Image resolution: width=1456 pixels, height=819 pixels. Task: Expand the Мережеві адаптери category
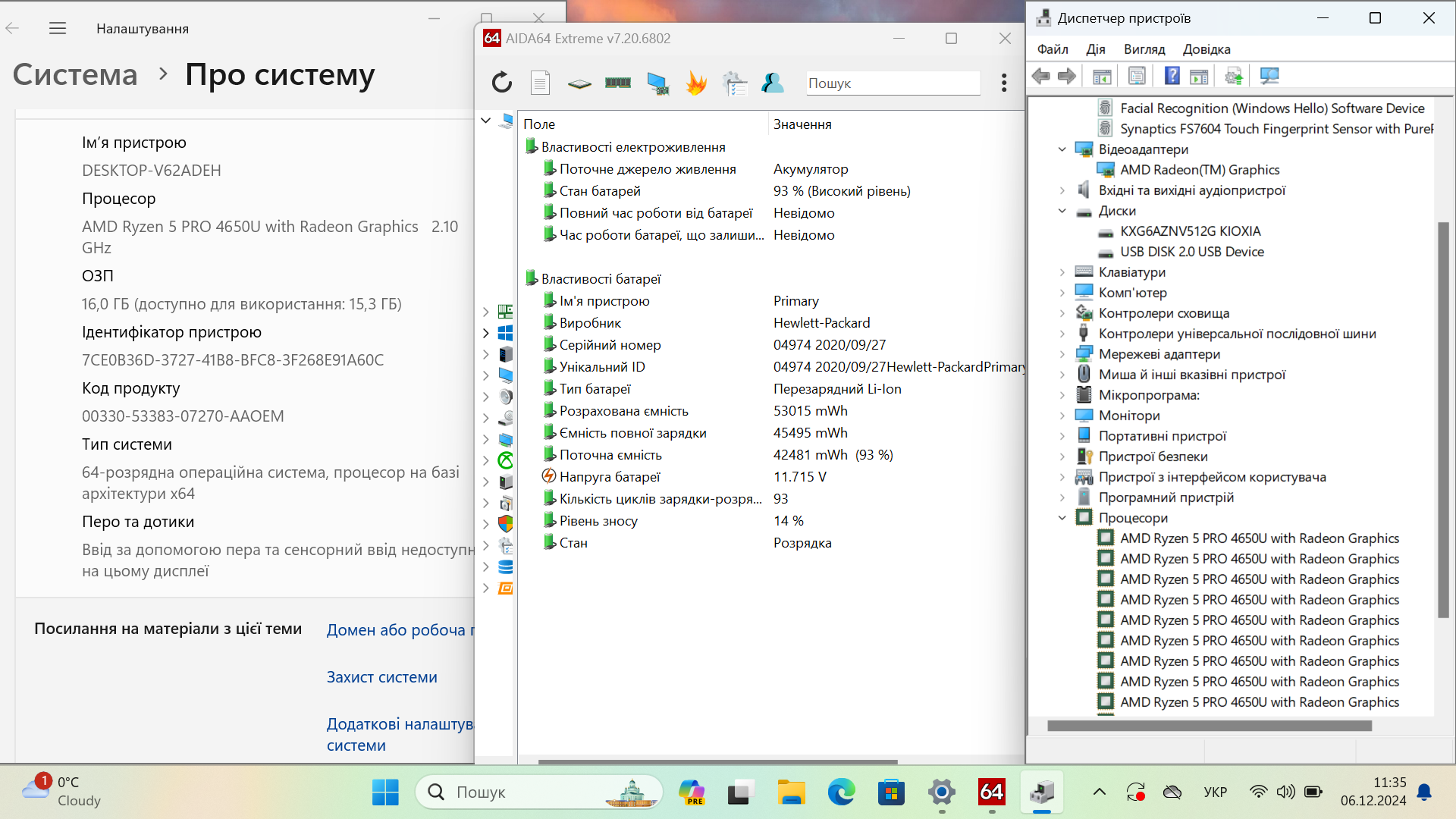coord(1062,354)
